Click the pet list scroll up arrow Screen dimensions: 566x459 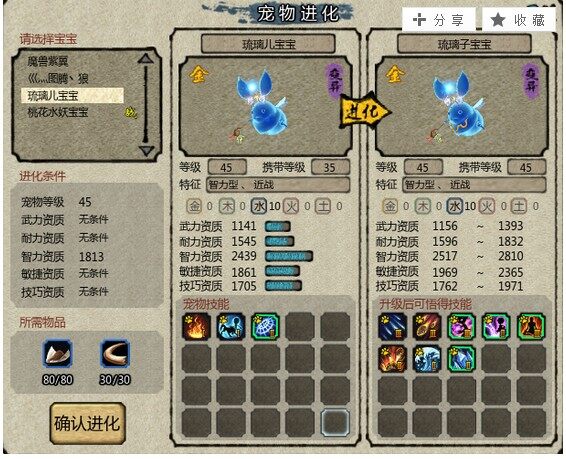(x=146, y=59)
